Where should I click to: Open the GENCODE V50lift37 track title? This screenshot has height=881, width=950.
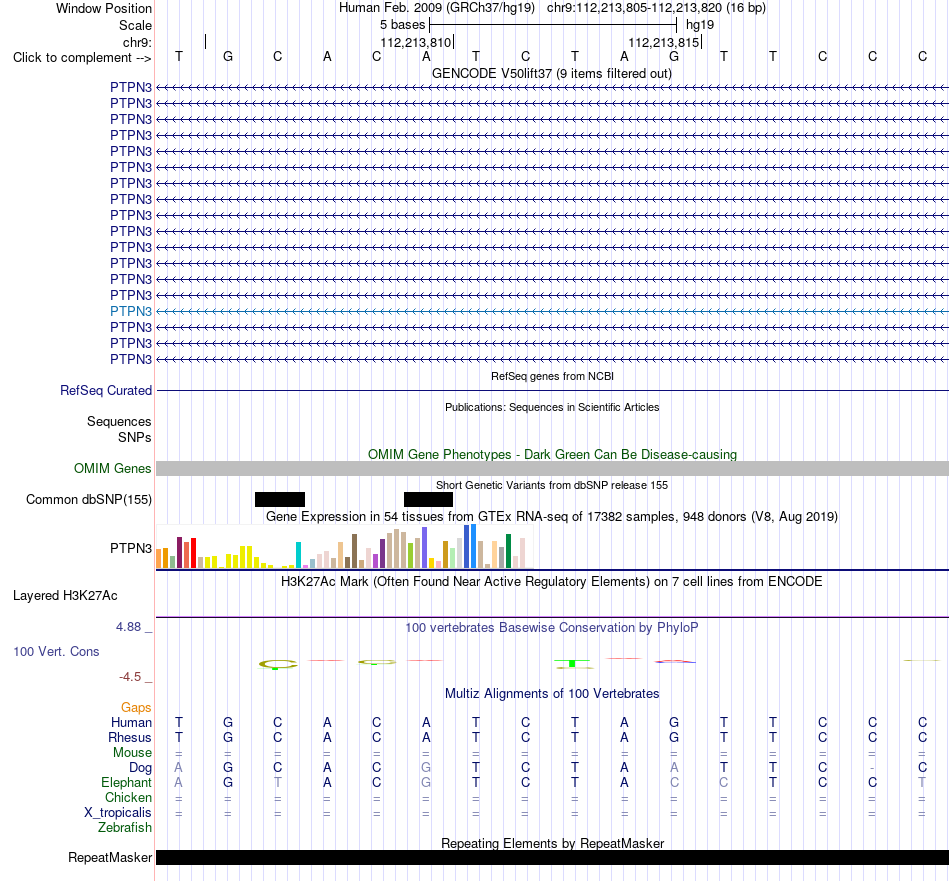(552, 73)
